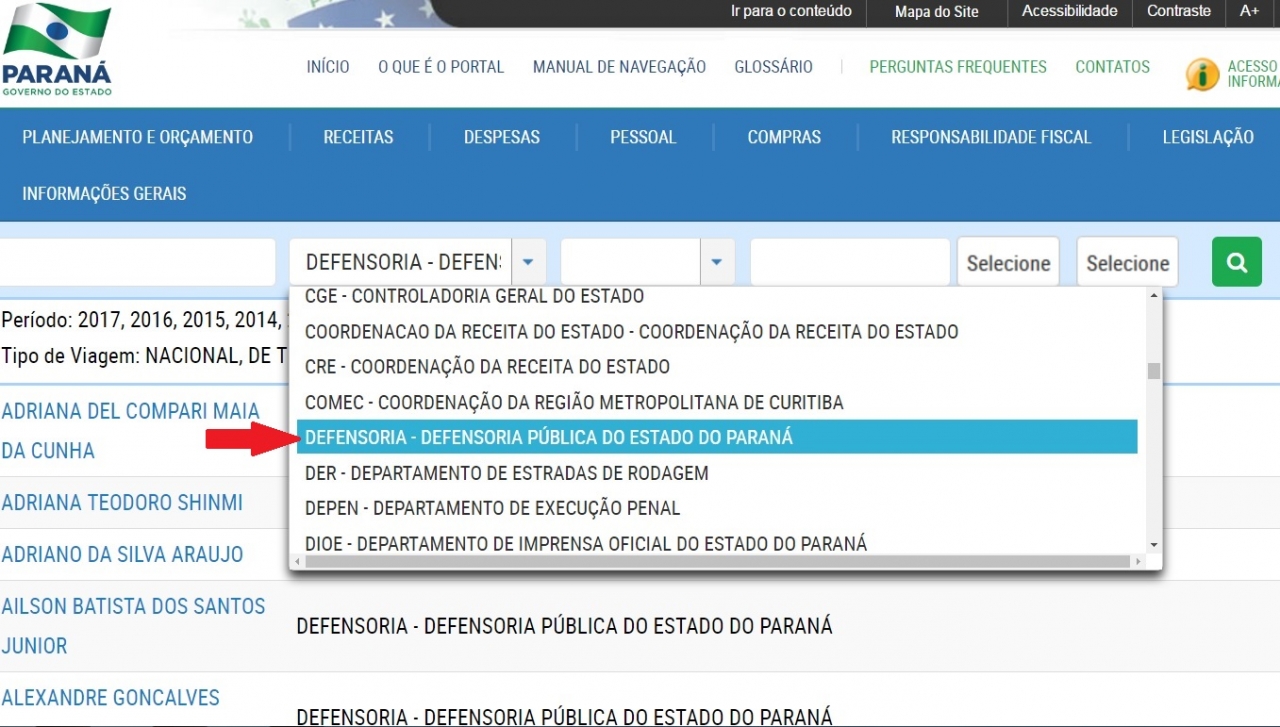Open MANUAL DE NAVEGAÇÃO
The width and height of the screenshot is (1280, 727).
[x=619, y=67]
